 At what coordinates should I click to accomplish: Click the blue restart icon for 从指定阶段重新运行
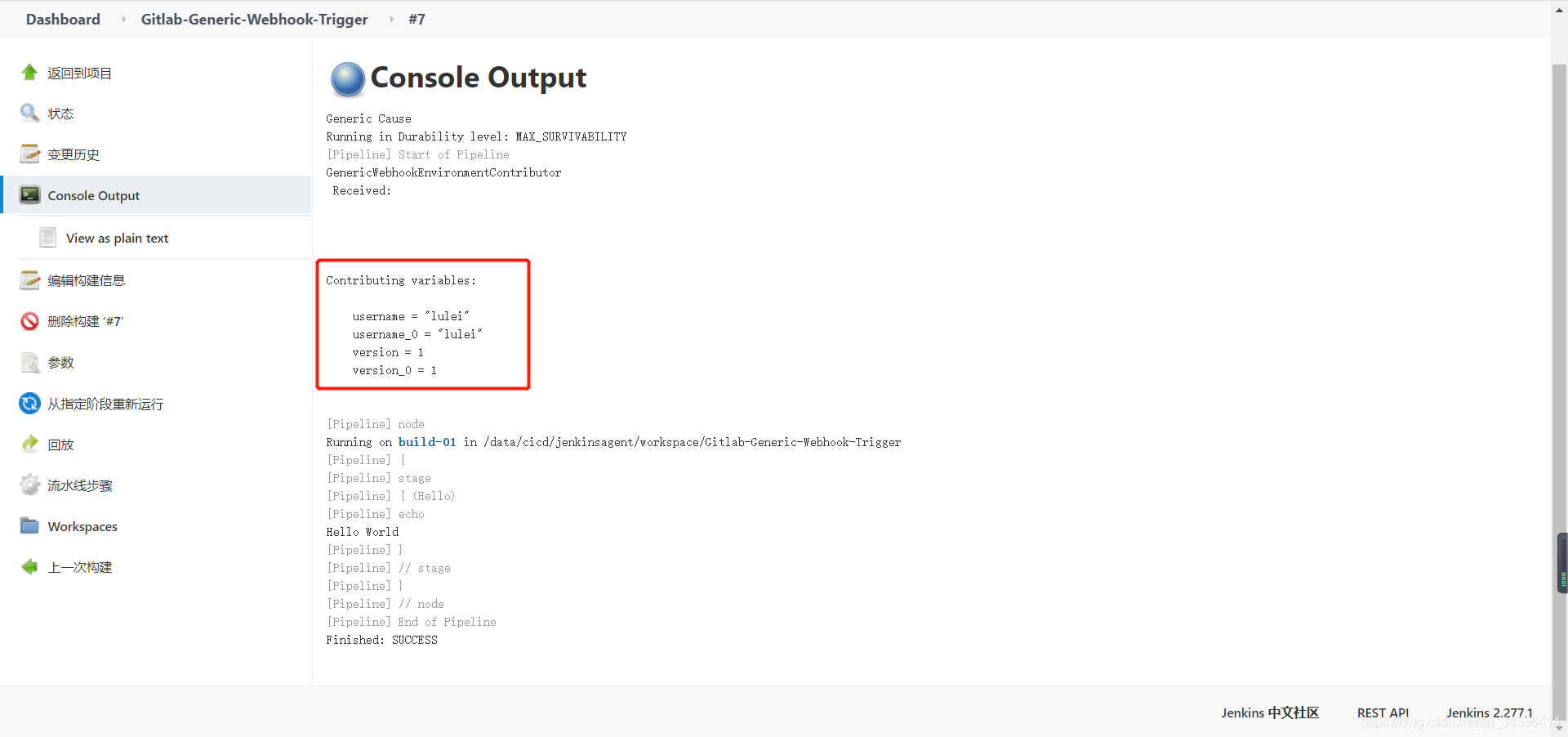tap(30, 404)
